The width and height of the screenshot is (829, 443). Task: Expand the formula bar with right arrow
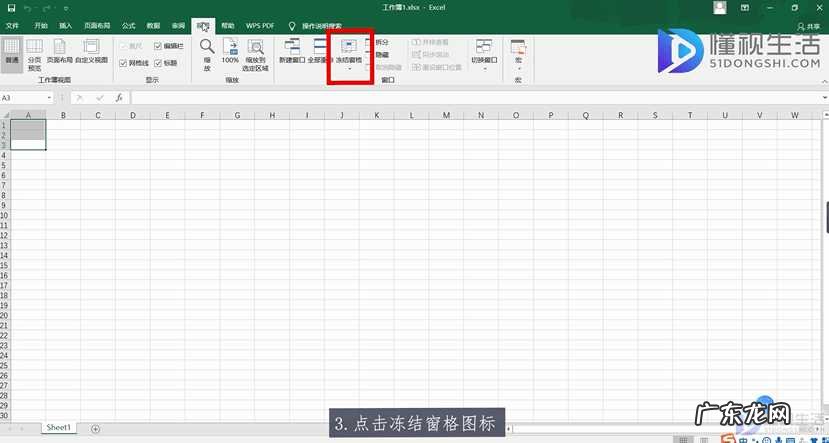tap(824, 98)
